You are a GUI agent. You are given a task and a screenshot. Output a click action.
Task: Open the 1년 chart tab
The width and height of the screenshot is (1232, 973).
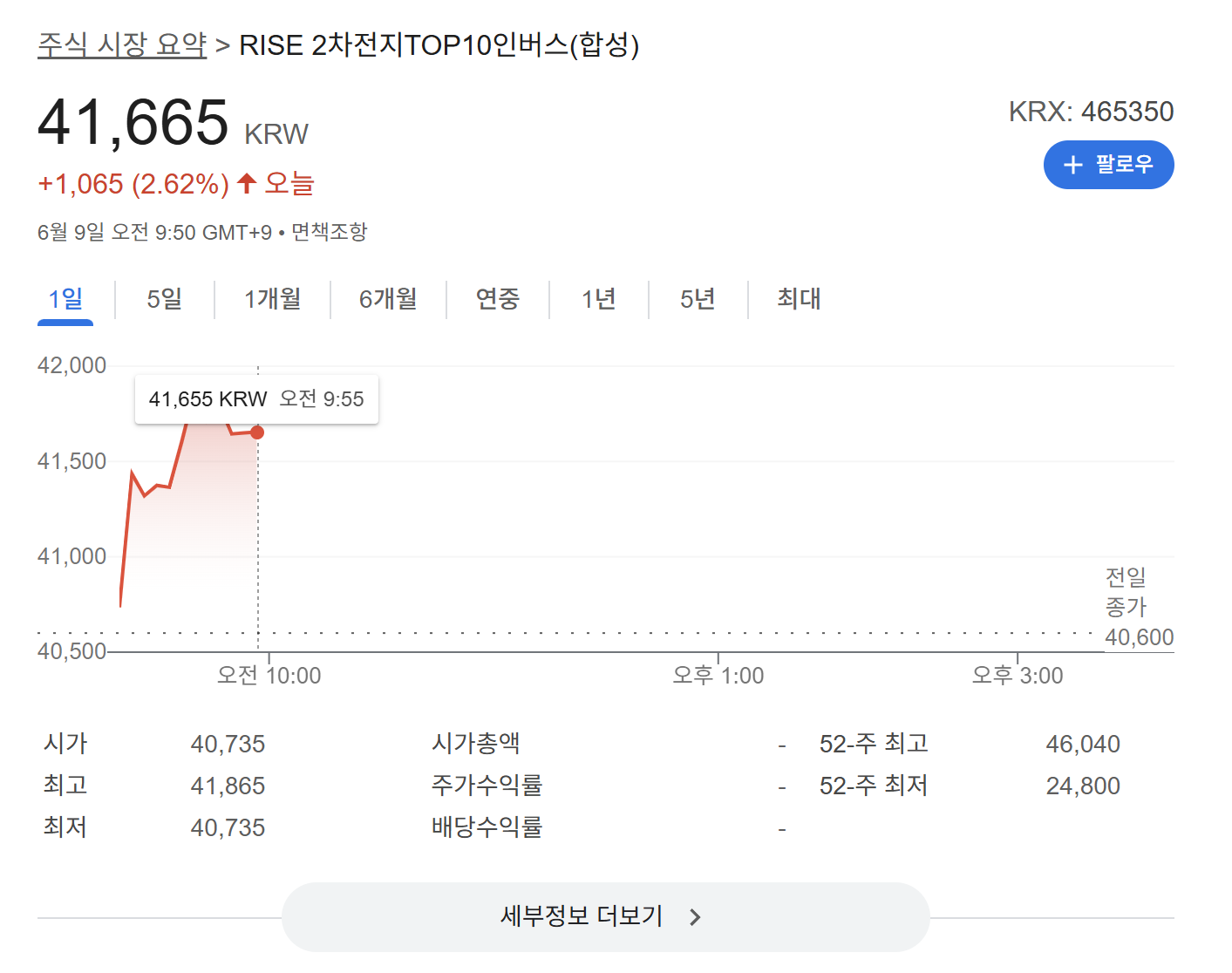599,299
